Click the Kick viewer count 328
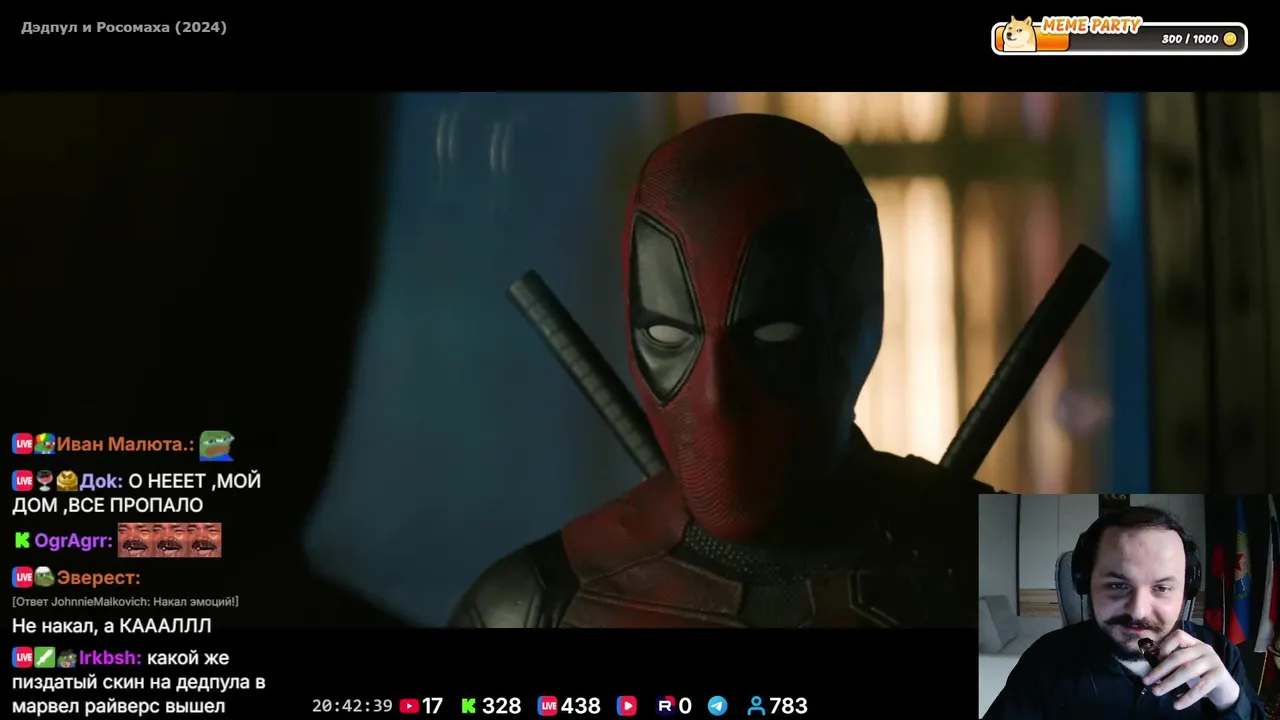The width and height of the screenshot is (1280, 720). pyautogui.click(x=501, y=706)
